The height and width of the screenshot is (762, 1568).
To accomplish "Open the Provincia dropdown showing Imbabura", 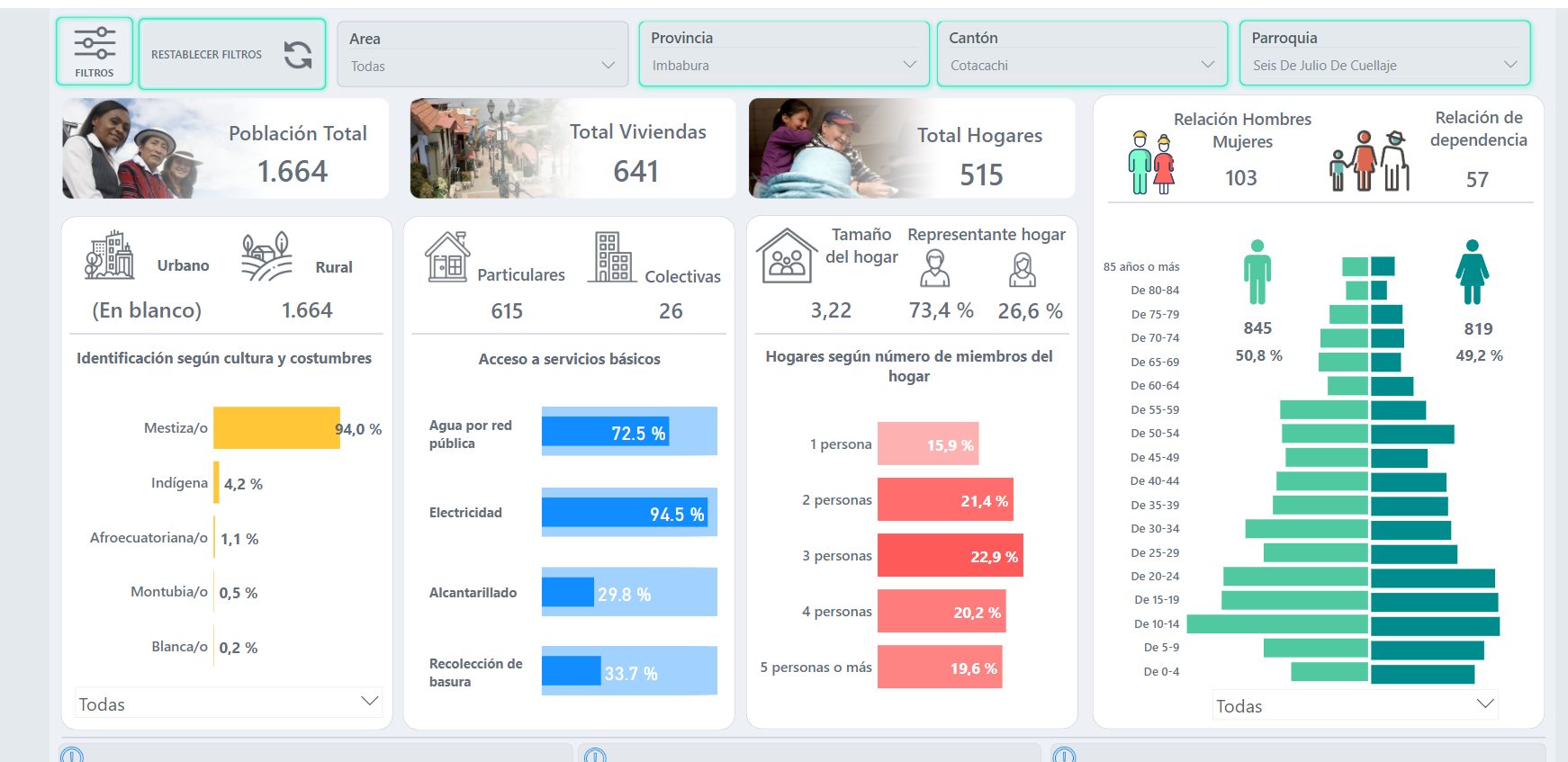I will point(783,65).
